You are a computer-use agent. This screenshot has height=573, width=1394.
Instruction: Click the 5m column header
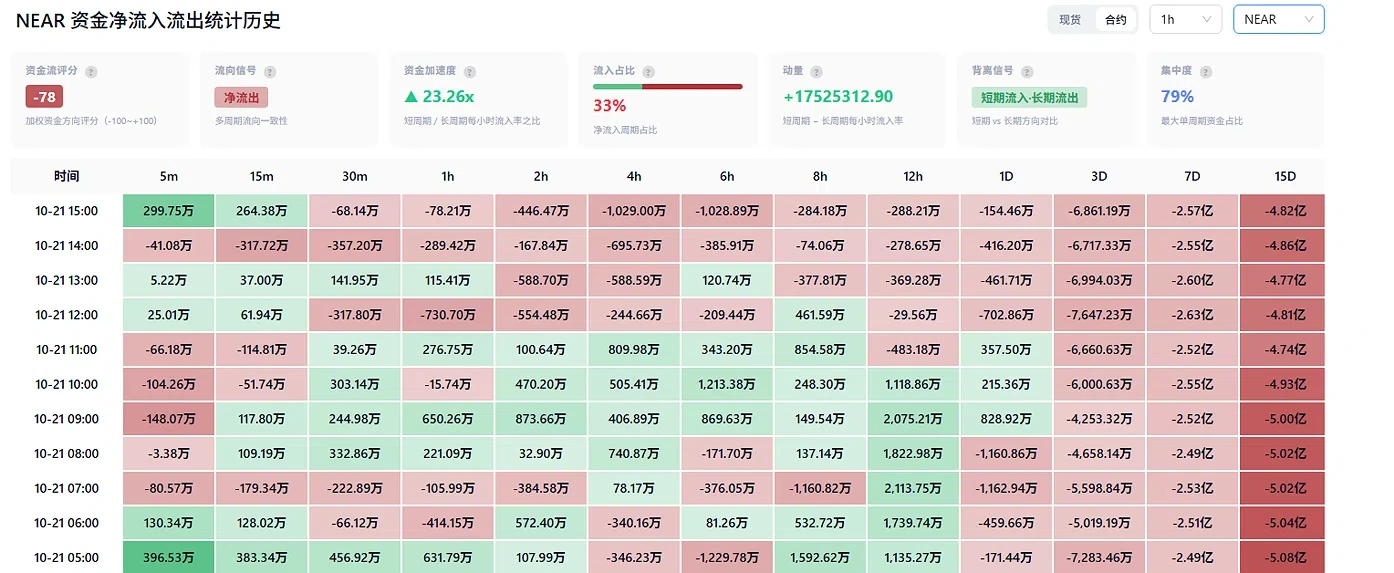click(168, 176)
